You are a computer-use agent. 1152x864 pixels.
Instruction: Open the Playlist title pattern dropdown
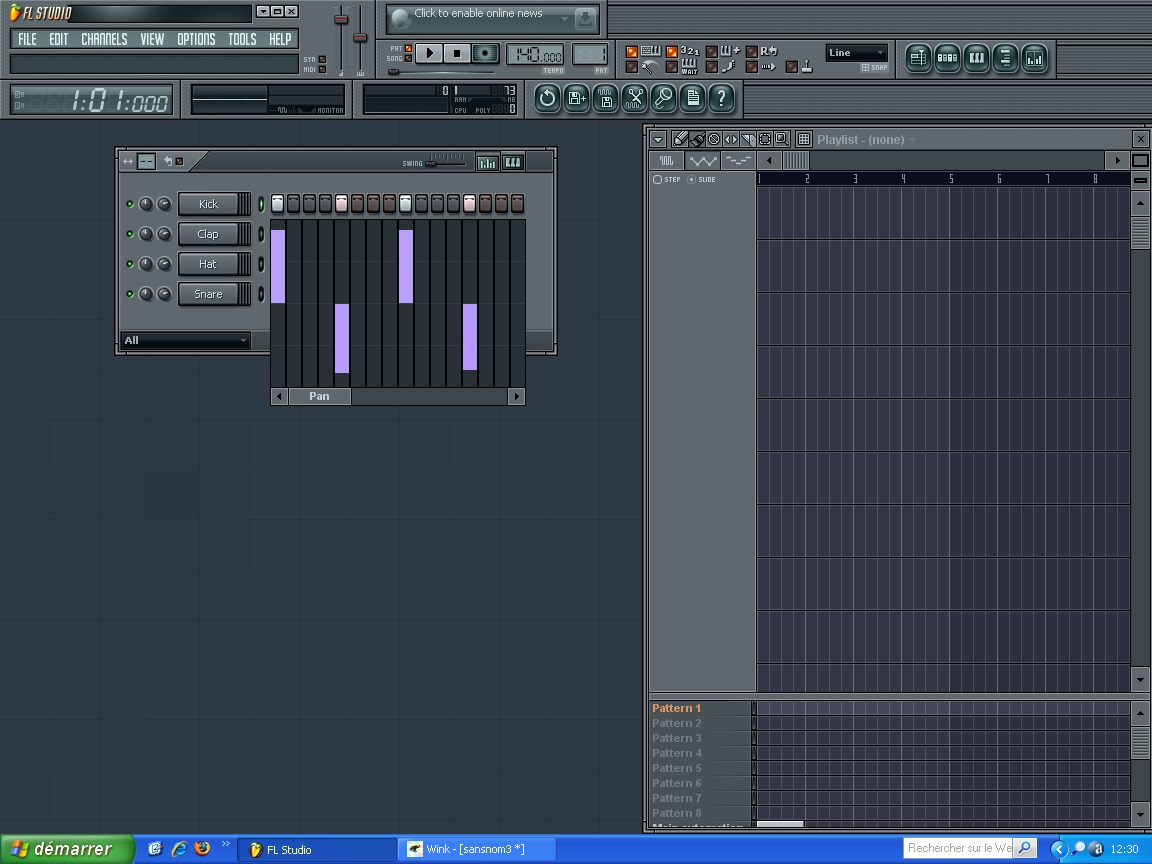point(912,140)
